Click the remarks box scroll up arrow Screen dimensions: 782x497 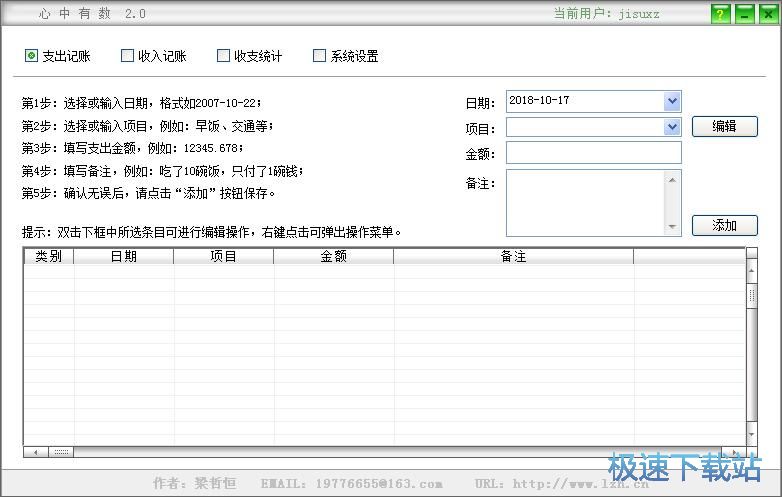point(672,180)
